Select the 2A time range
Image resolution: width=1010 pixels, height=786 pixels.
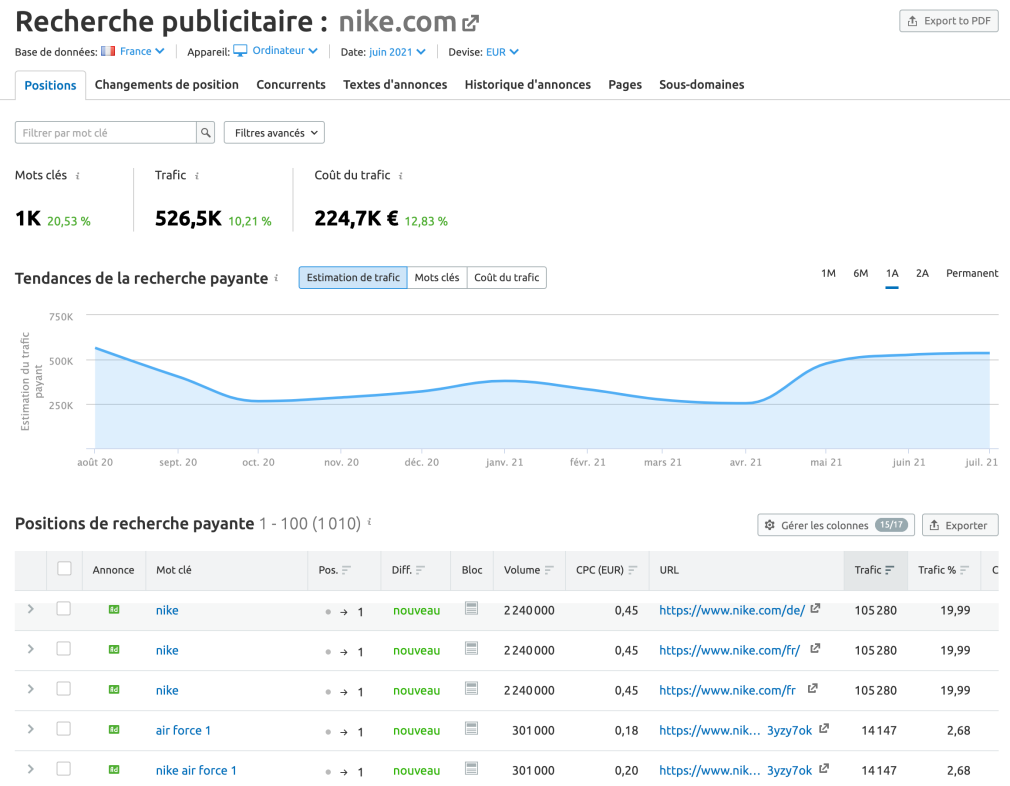point(922,273)
